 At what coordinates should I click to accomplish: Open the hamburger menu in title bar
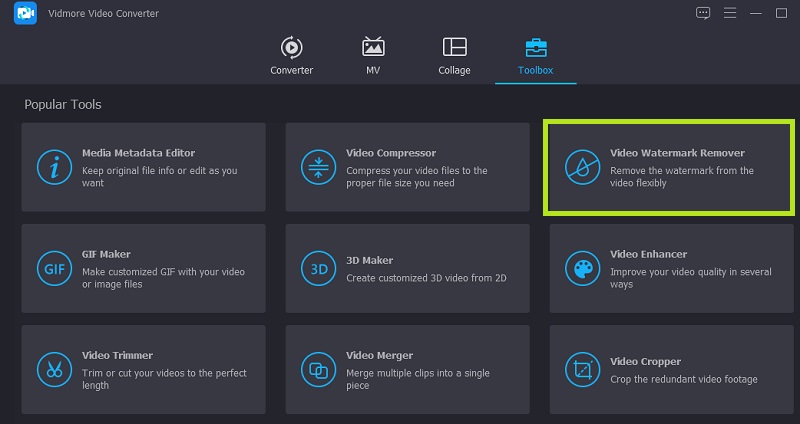point(729,13)
